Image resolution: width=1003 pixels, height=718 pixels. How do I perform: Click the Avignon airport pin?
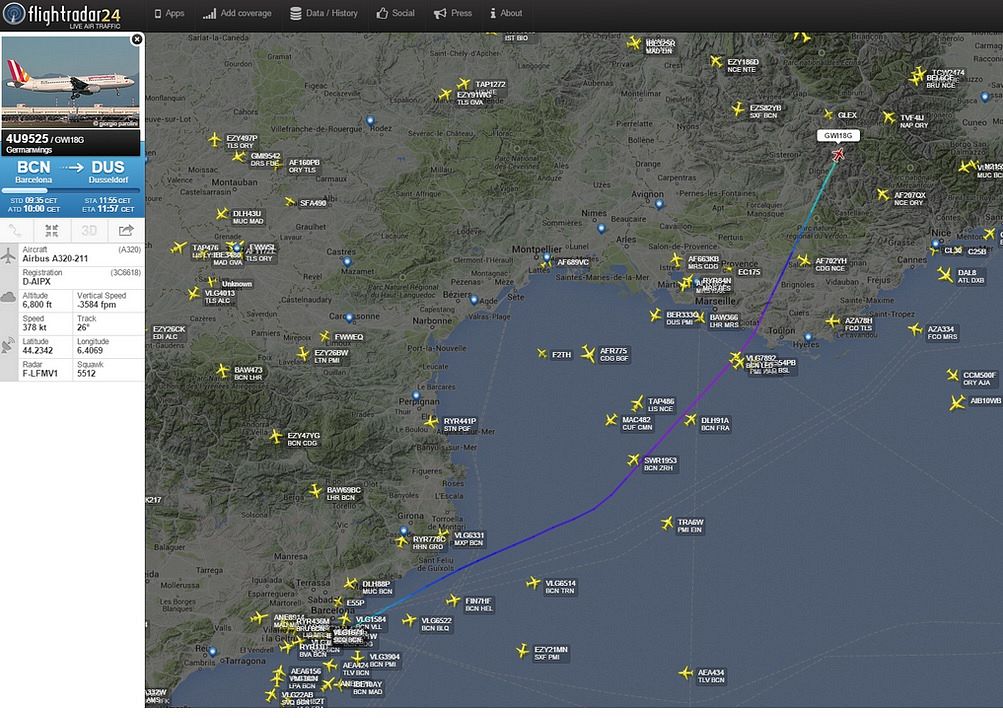tap(659, 205)
